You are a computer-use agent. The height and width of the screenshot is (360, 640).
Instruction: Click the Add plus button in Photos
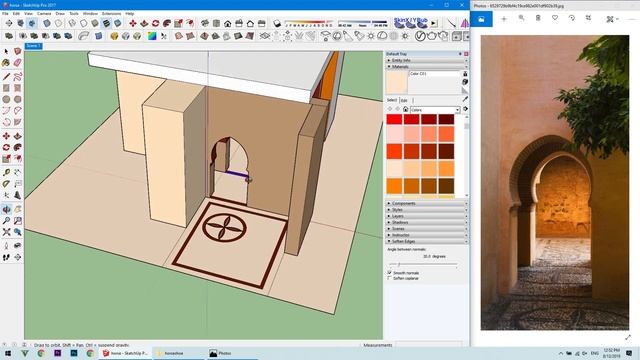click(x=504, y=19)
